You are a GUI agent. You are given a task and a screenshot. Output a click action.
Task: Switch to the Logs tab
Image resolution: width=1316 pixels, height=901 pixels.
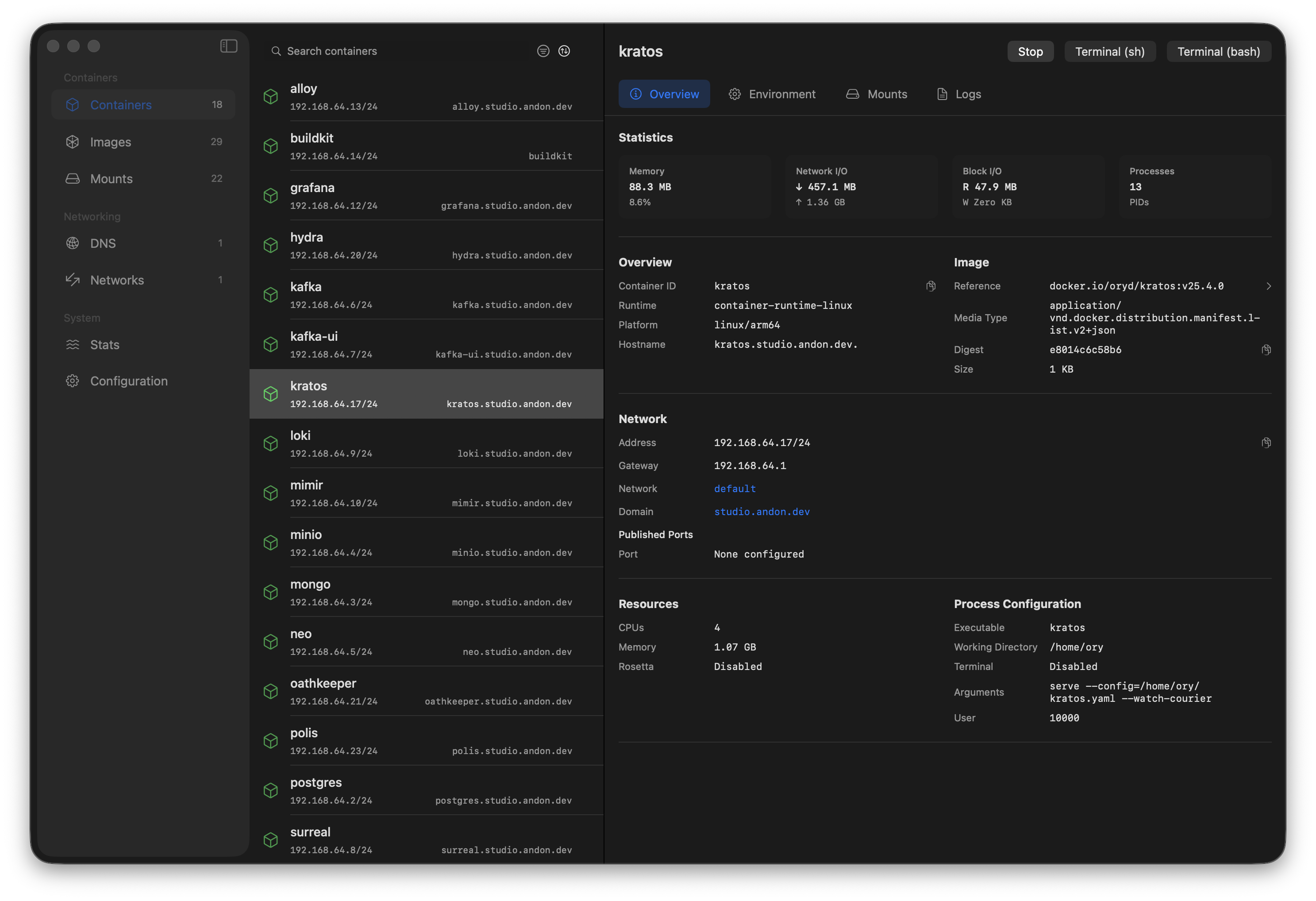tap(959, 94)
